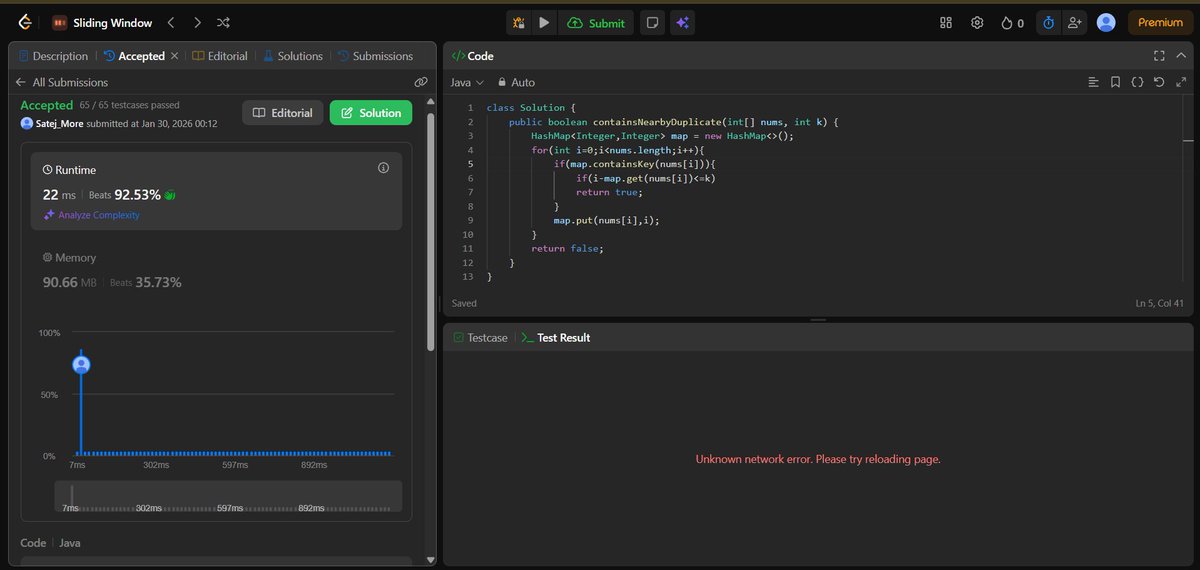Click the bookmark icon in editor toolbar
Screen dimensions: 1200x570
[1115, 82]
